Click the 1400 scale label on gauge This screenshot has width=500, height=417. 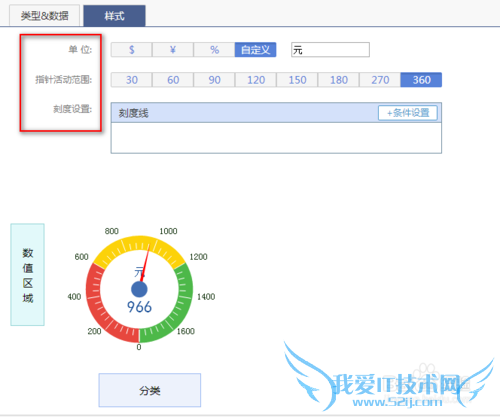(x=206, y=297)
